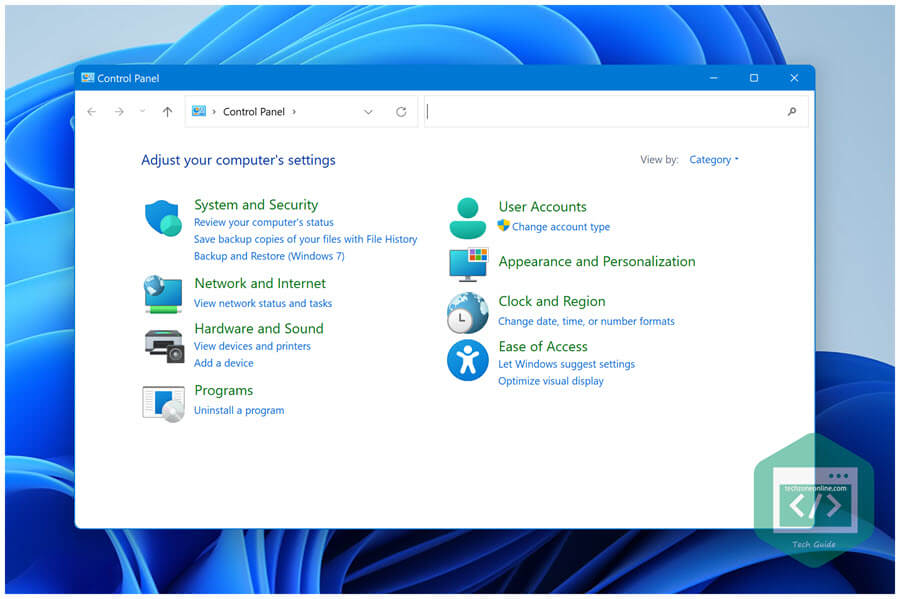Expand the chevron after Control Panel breadcrumb
This screenshot has height=599, width=900.
[x=294, y=112]
